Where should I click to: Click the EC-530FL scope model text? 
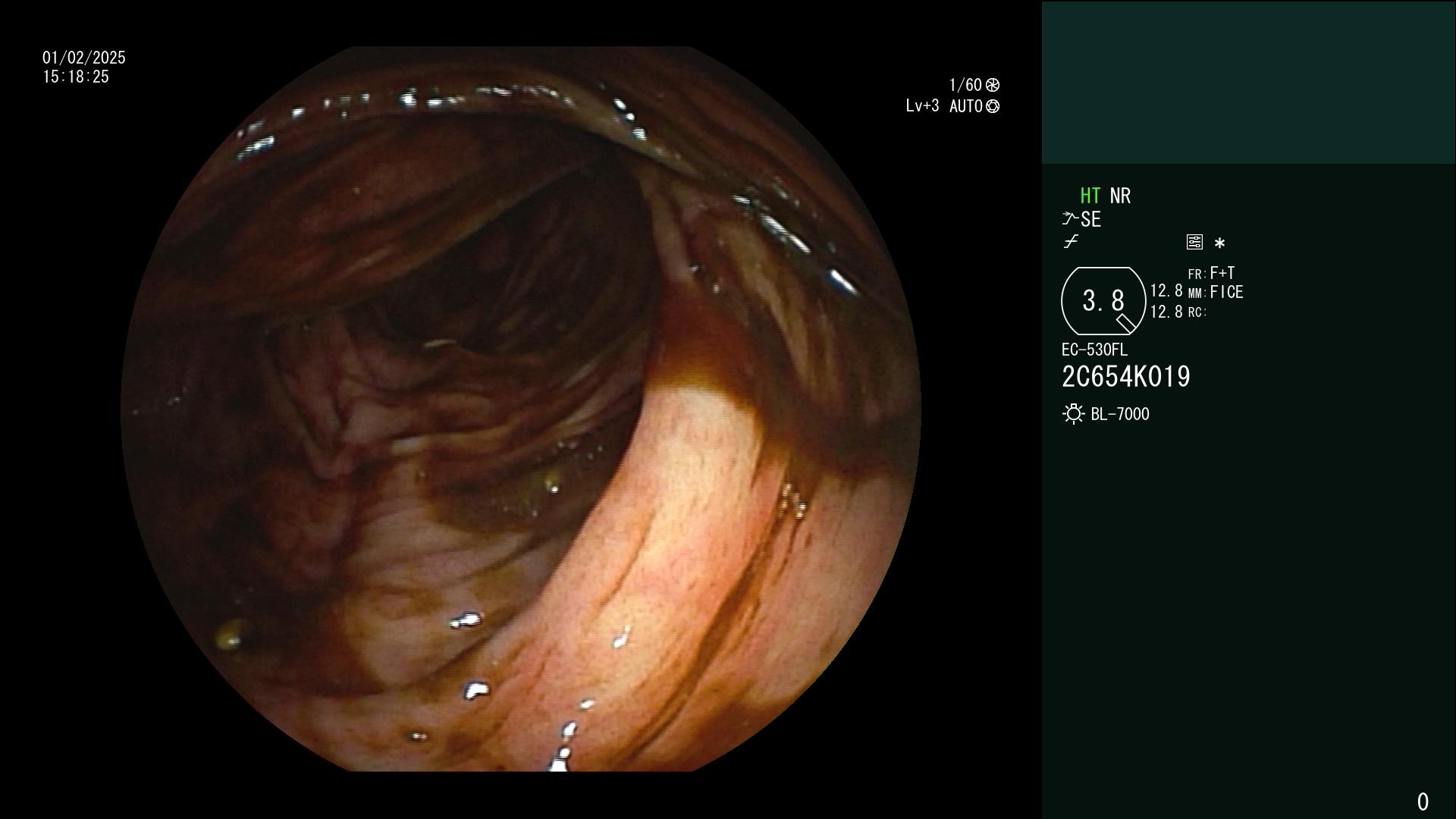1094,350
